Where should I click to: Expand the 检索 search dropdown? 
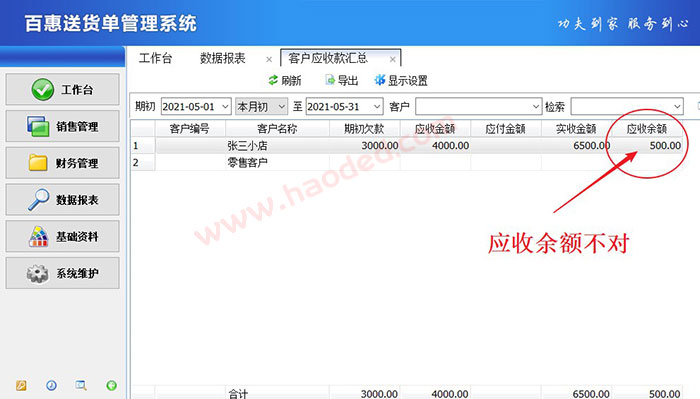tap(677, 107)
